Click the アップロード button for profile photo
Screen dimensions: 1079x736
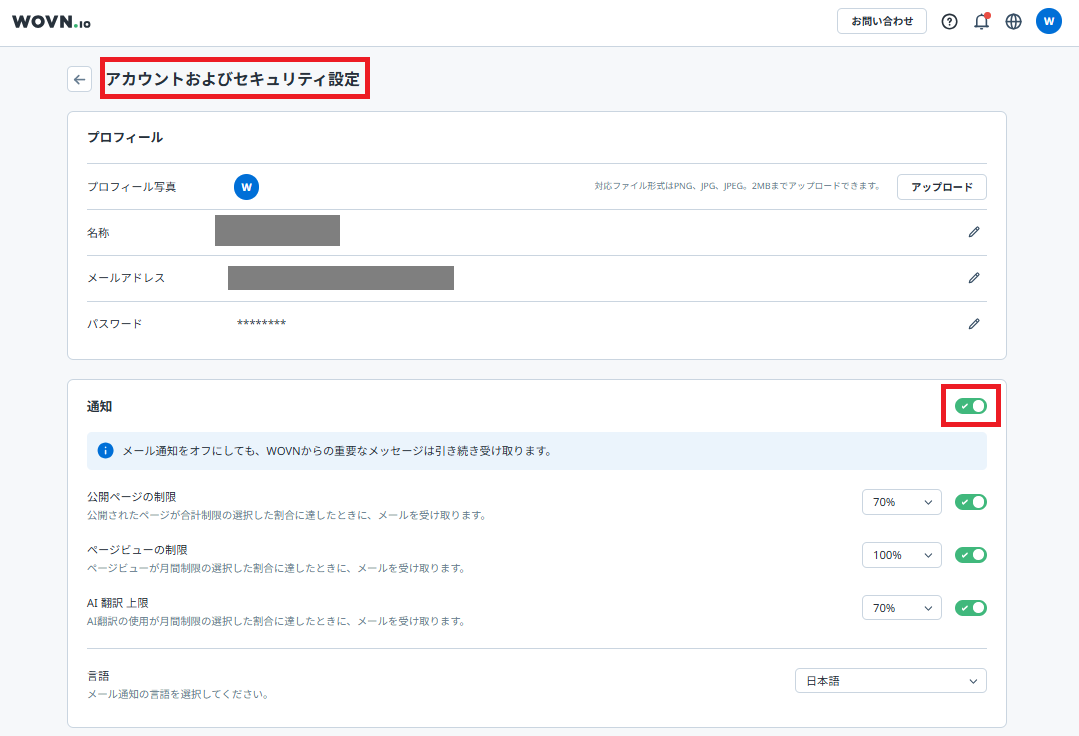pyautogui.click(x=941, y=187)
